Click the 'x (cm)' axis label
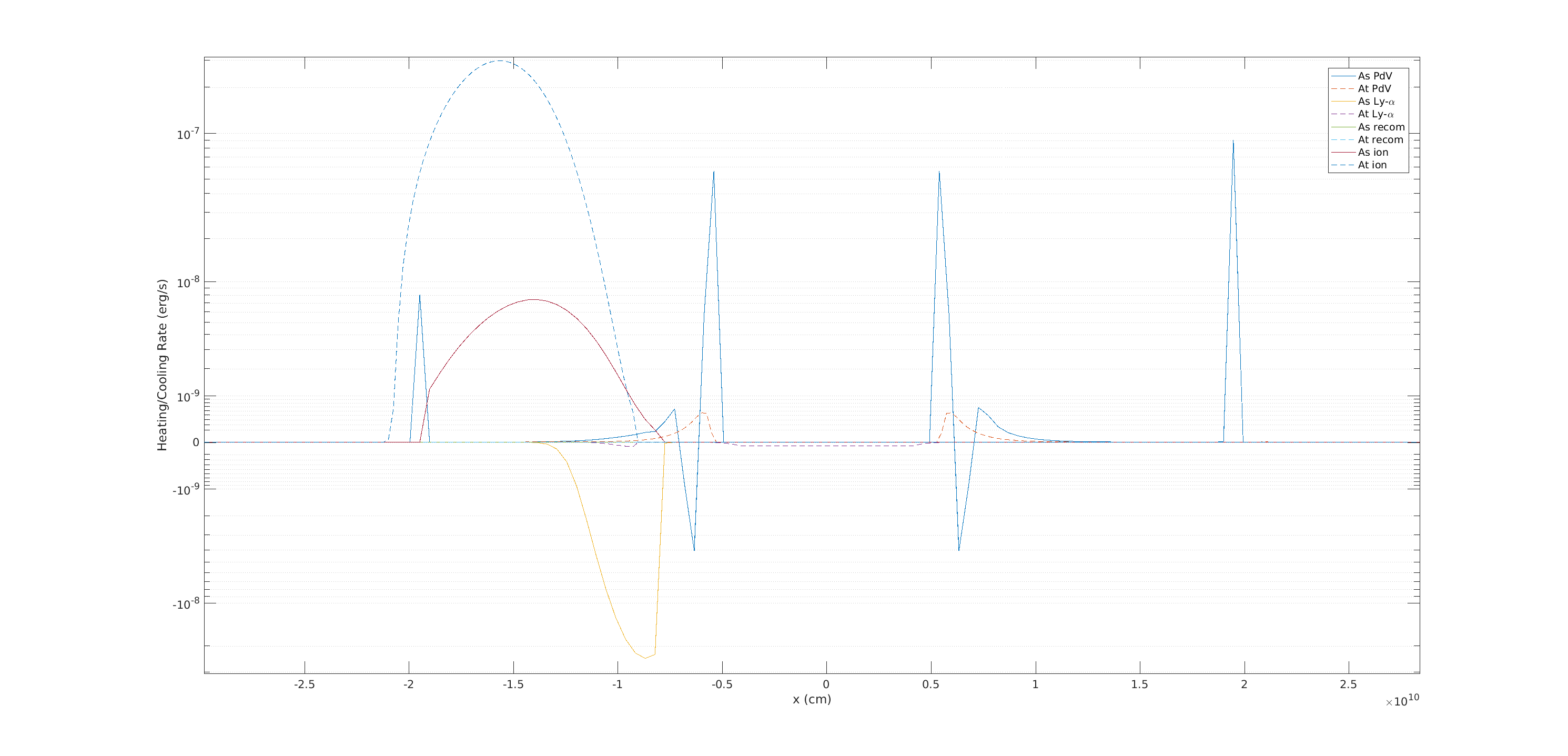 (812, 699)
